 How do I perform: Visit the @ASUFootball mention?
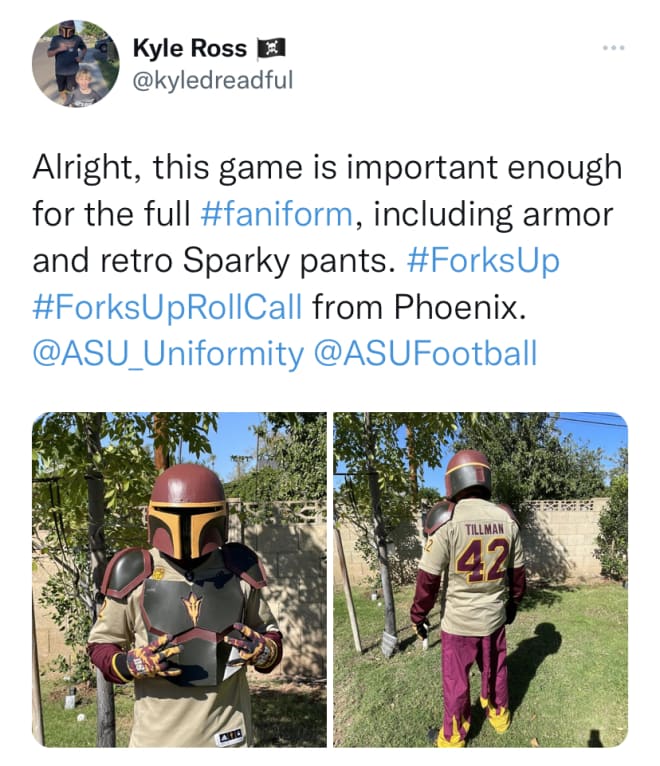[425, 353]
